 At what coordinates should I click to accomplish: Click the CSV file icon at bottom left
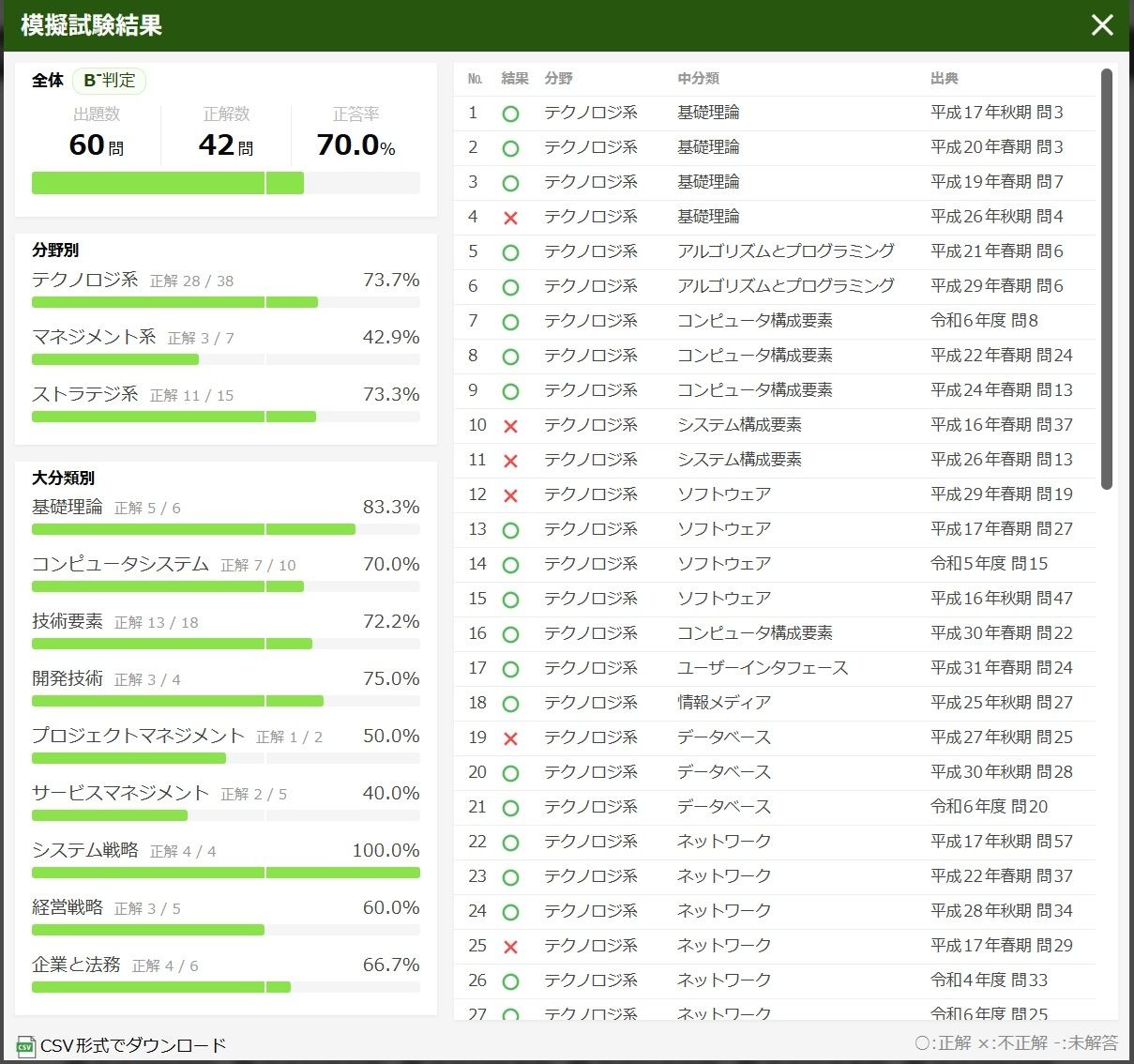click(x=25, y=1045)
